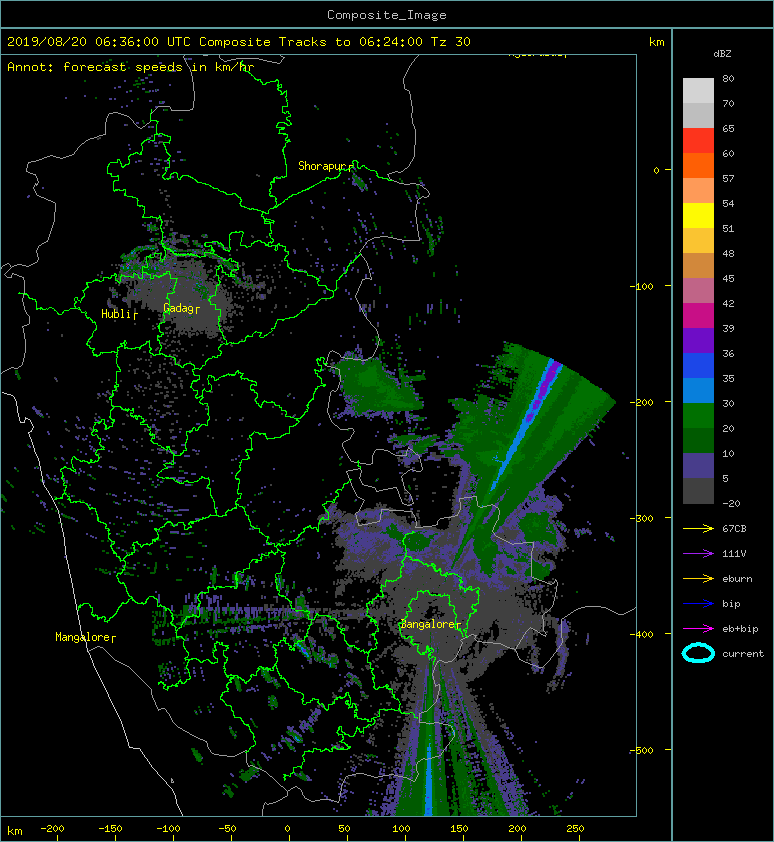Click the eburn legend label
This screenshot has width=774, height=842.
pyautogui.click(x=737, y=579)
